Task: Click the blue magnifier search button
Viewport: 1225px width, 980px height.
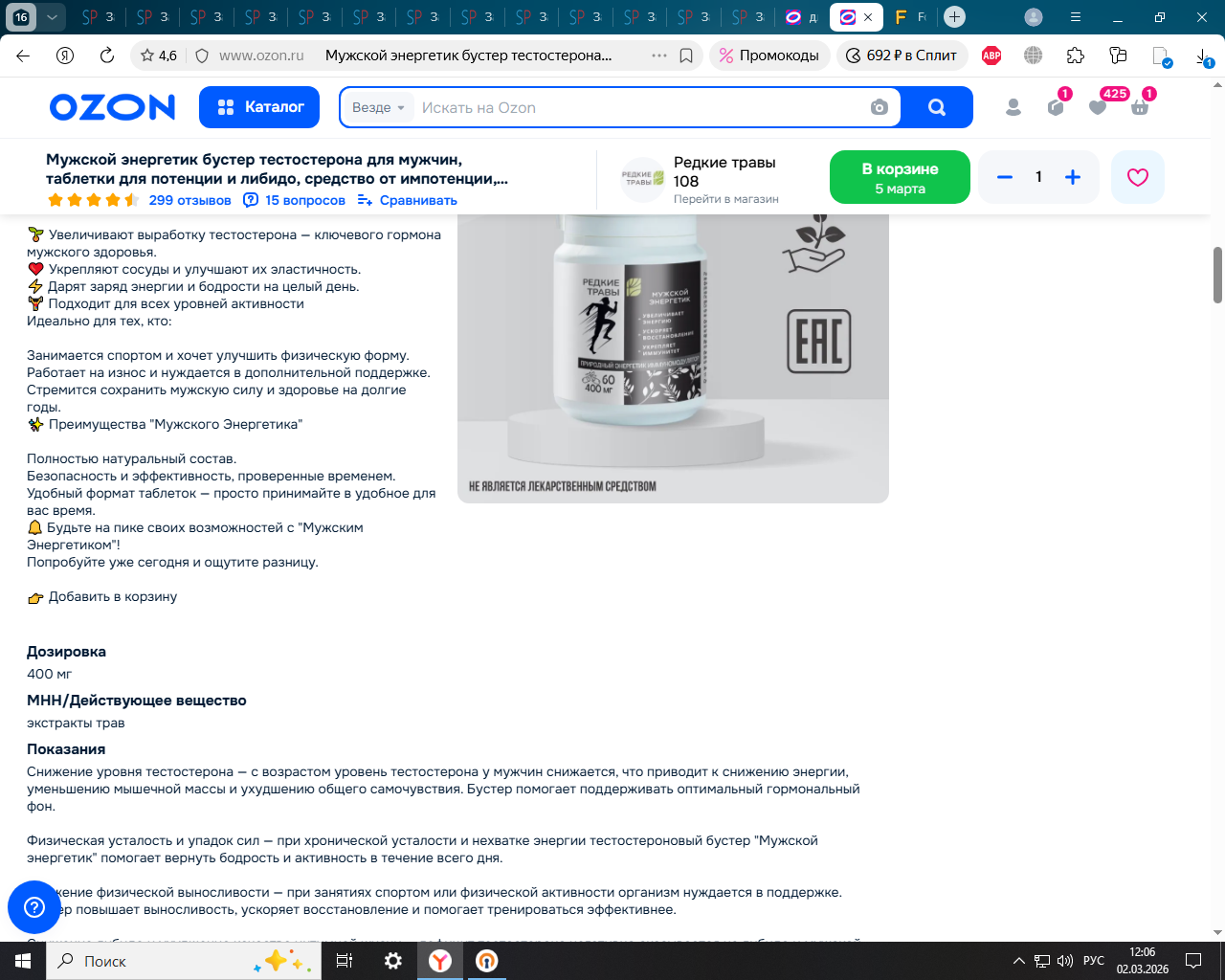Action: [937, 107]
